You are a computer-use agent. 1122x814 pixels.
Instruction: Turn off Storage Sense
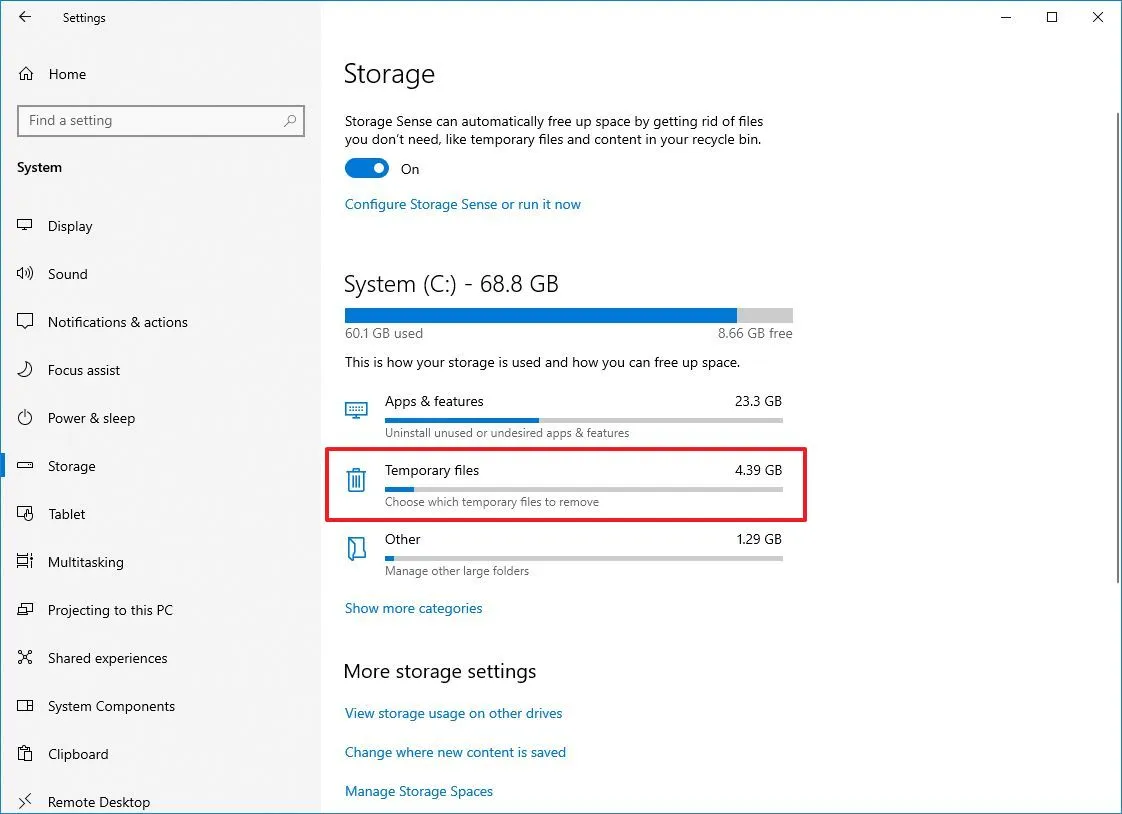click(x=367, y=168)
